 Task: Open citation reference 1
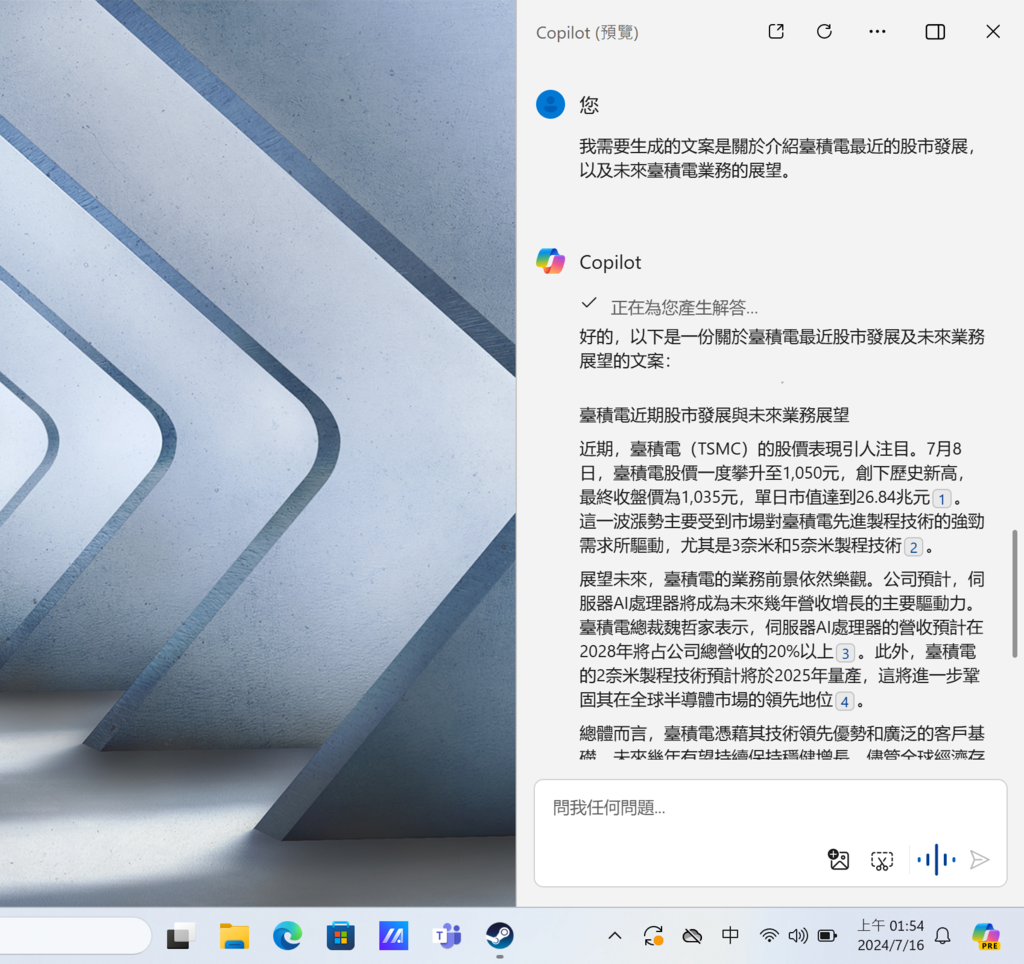(x=941, y=499)
